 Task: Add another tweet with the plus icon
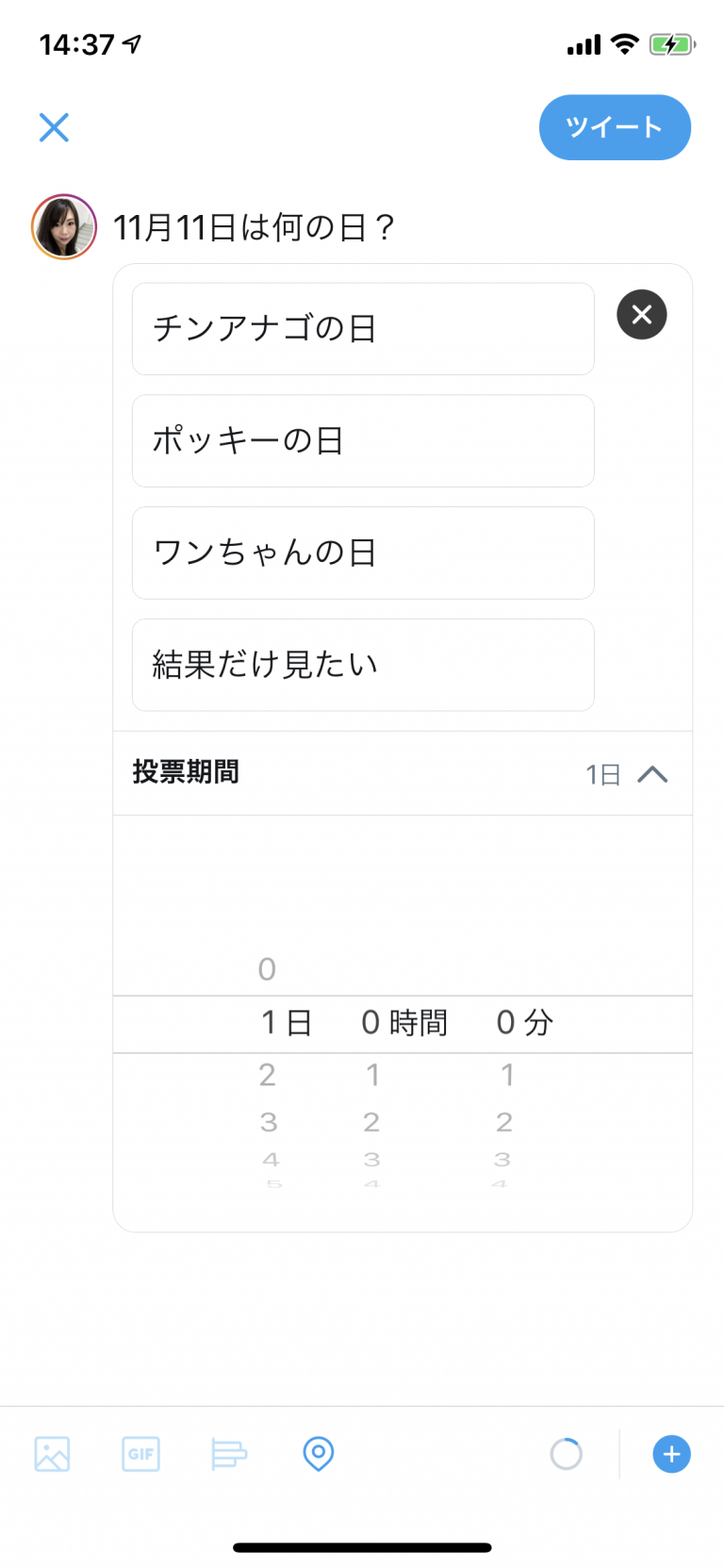(671, 1454)
